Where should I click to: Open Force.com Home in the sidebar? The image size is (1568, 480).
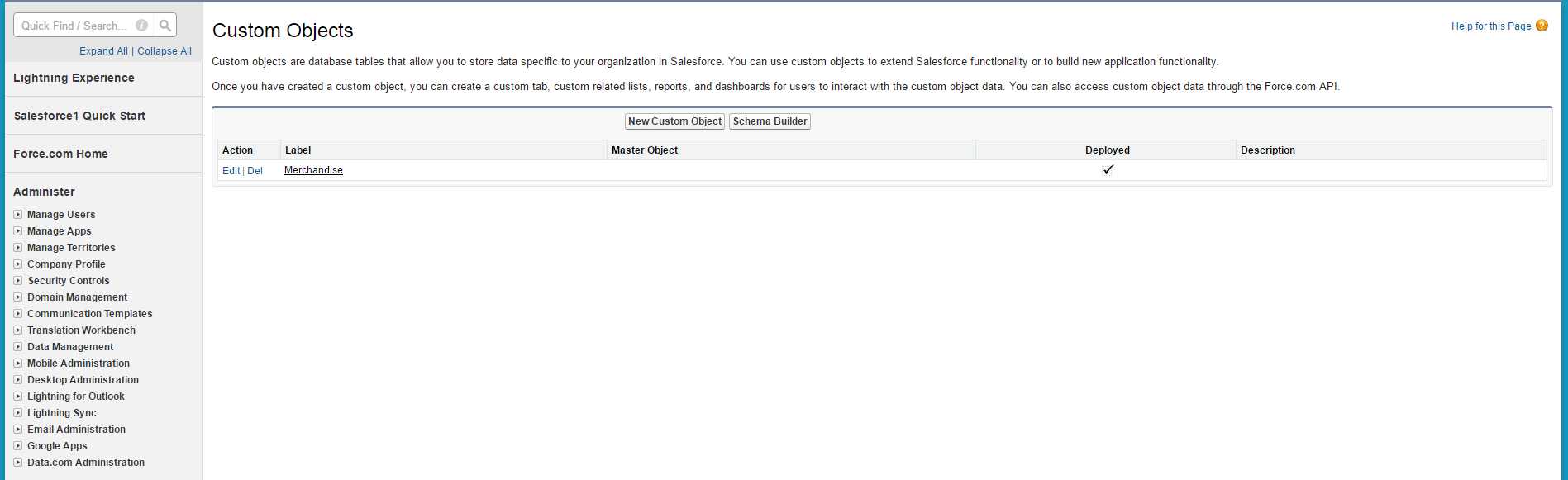(x=60, y=154)
